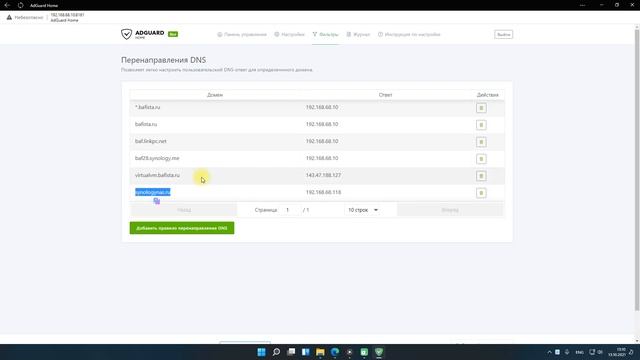
Task: Open the Setup Guide menu item
Action: (x=409, y=35)
